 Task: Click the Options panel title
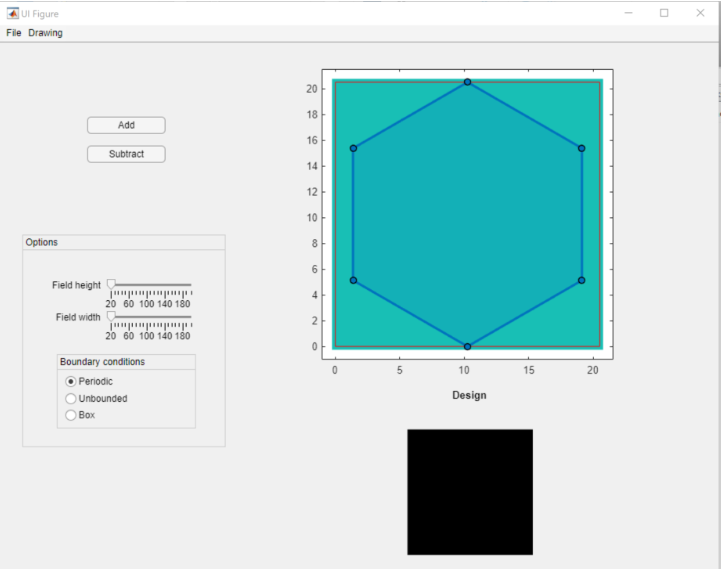(41, 242)
